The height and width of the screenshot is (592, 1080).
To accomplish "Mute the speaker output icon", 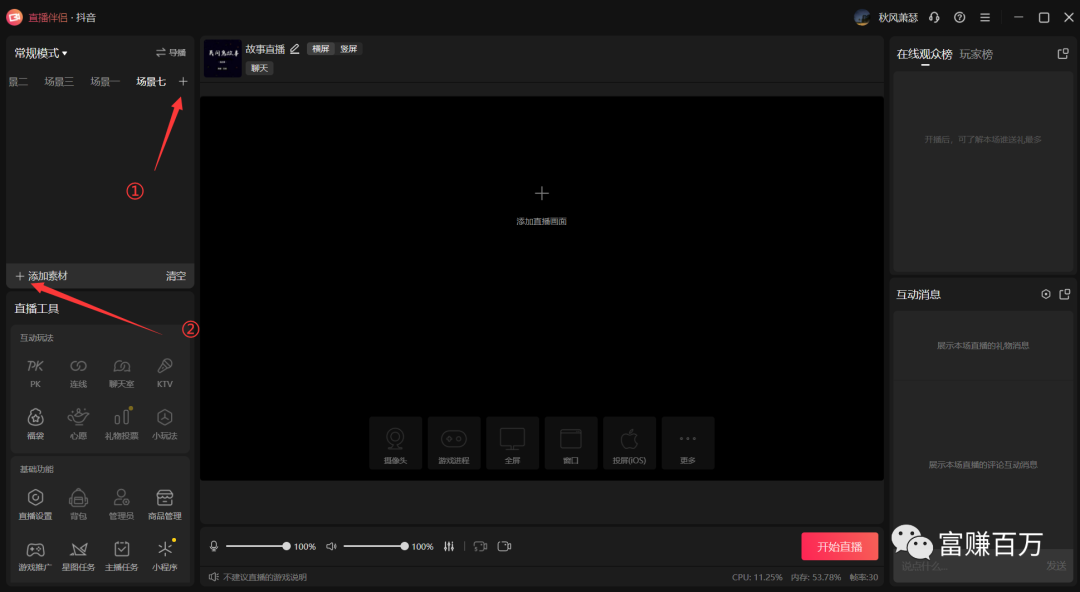I will [331, 546].
